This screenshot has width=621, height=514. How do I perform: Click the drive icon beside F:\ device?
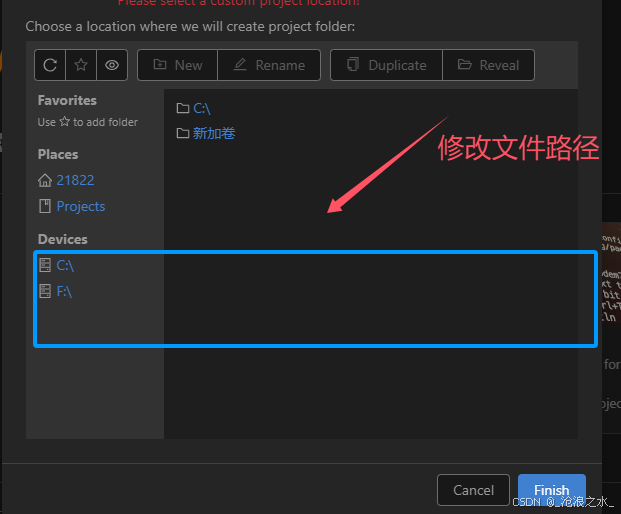pos(45,291)
